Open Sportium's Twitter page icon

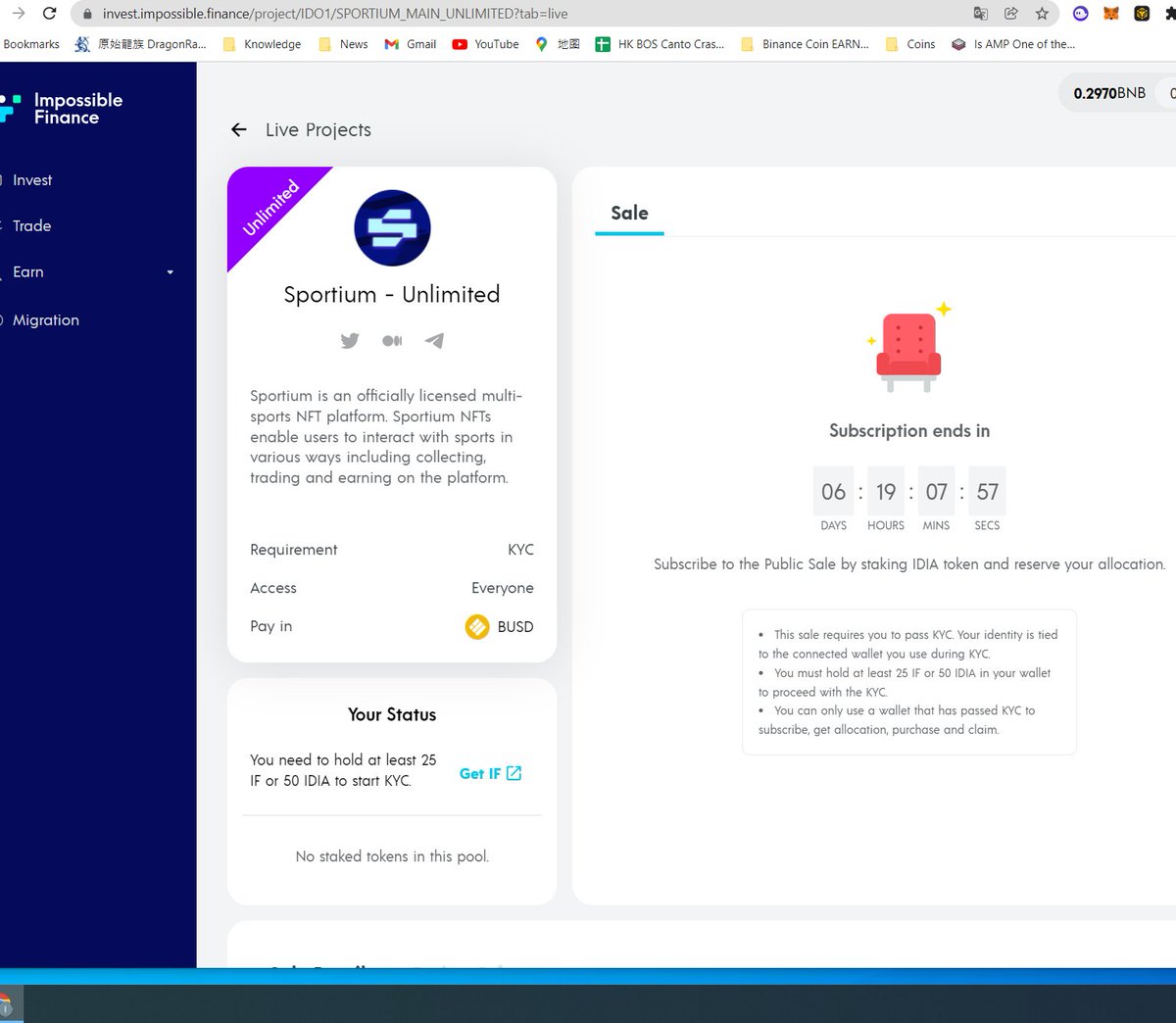350,341
